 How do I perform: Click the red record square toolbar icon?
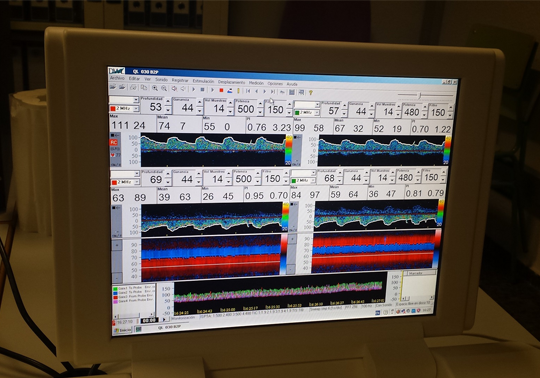(221, 90)
